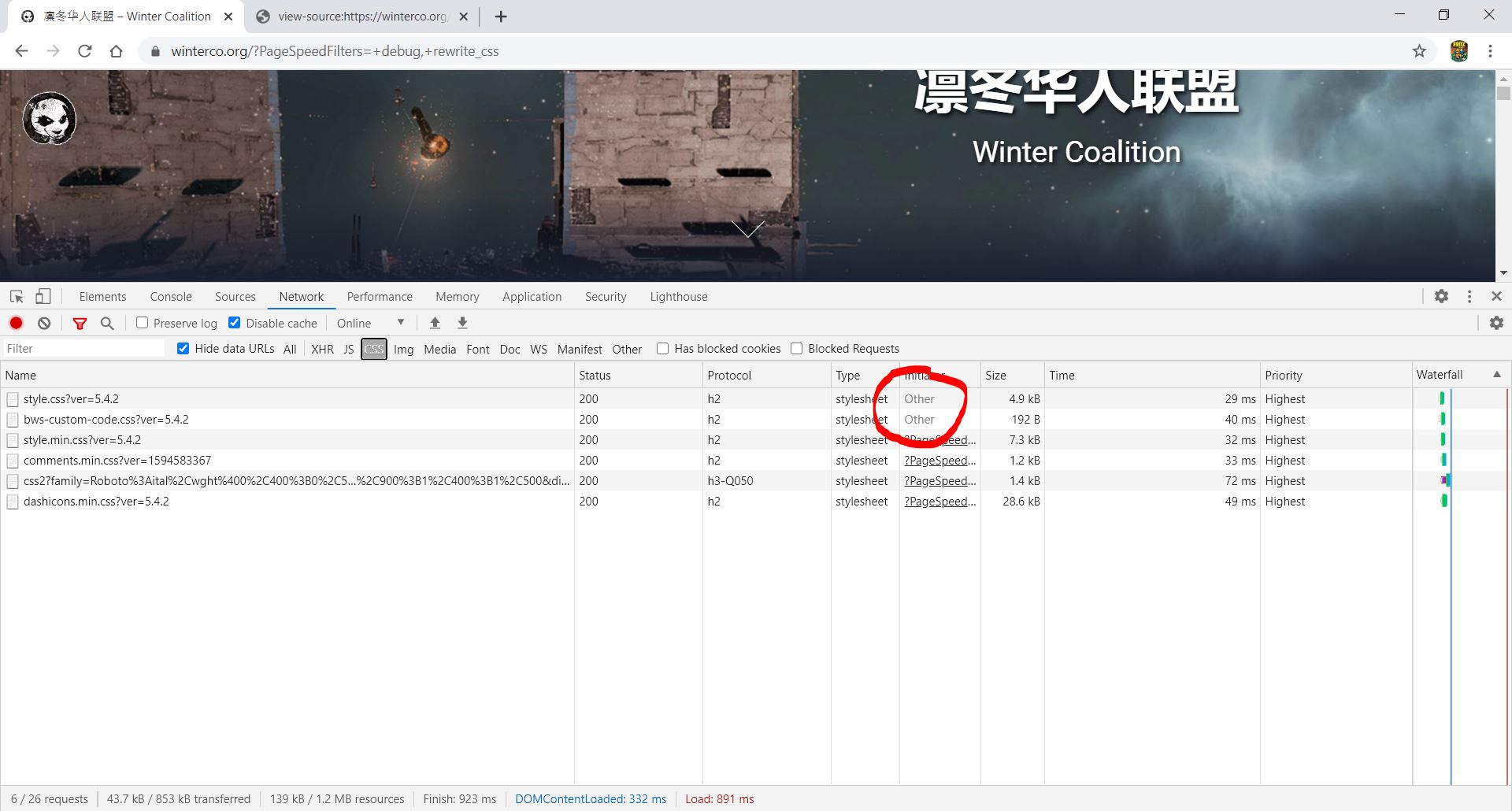Filter requests by Img

click(x=404, y=349)
